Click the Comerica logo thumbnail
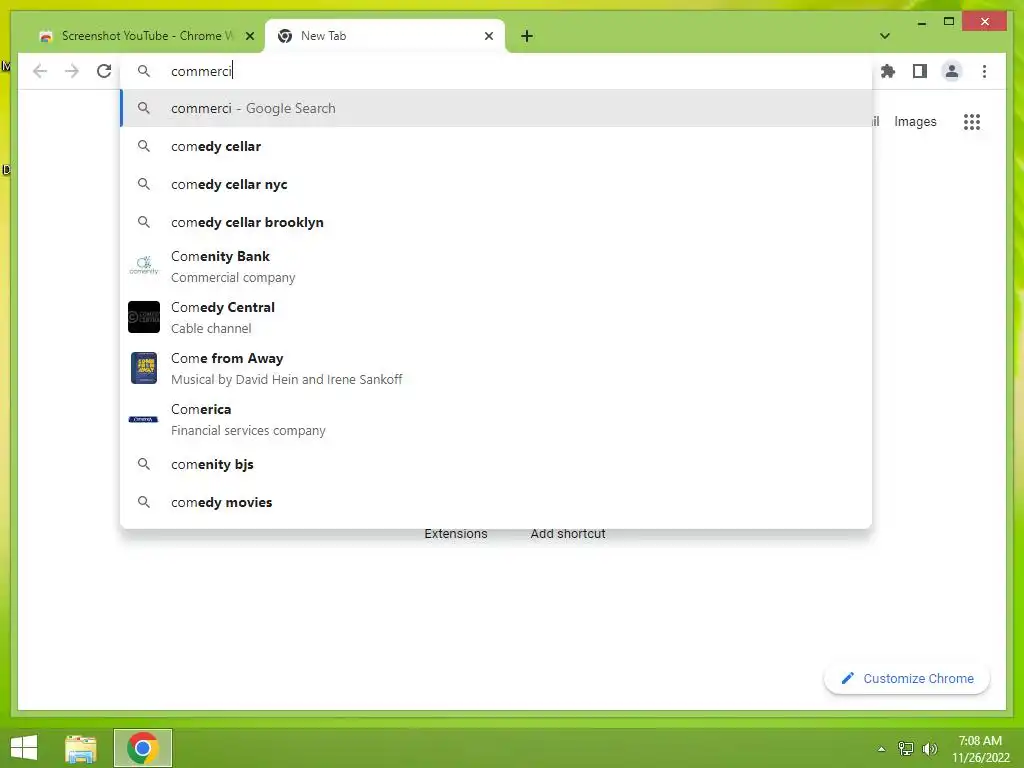This screenshot has width=1024, height=768. pyautogui.click(x=144, y=419)
